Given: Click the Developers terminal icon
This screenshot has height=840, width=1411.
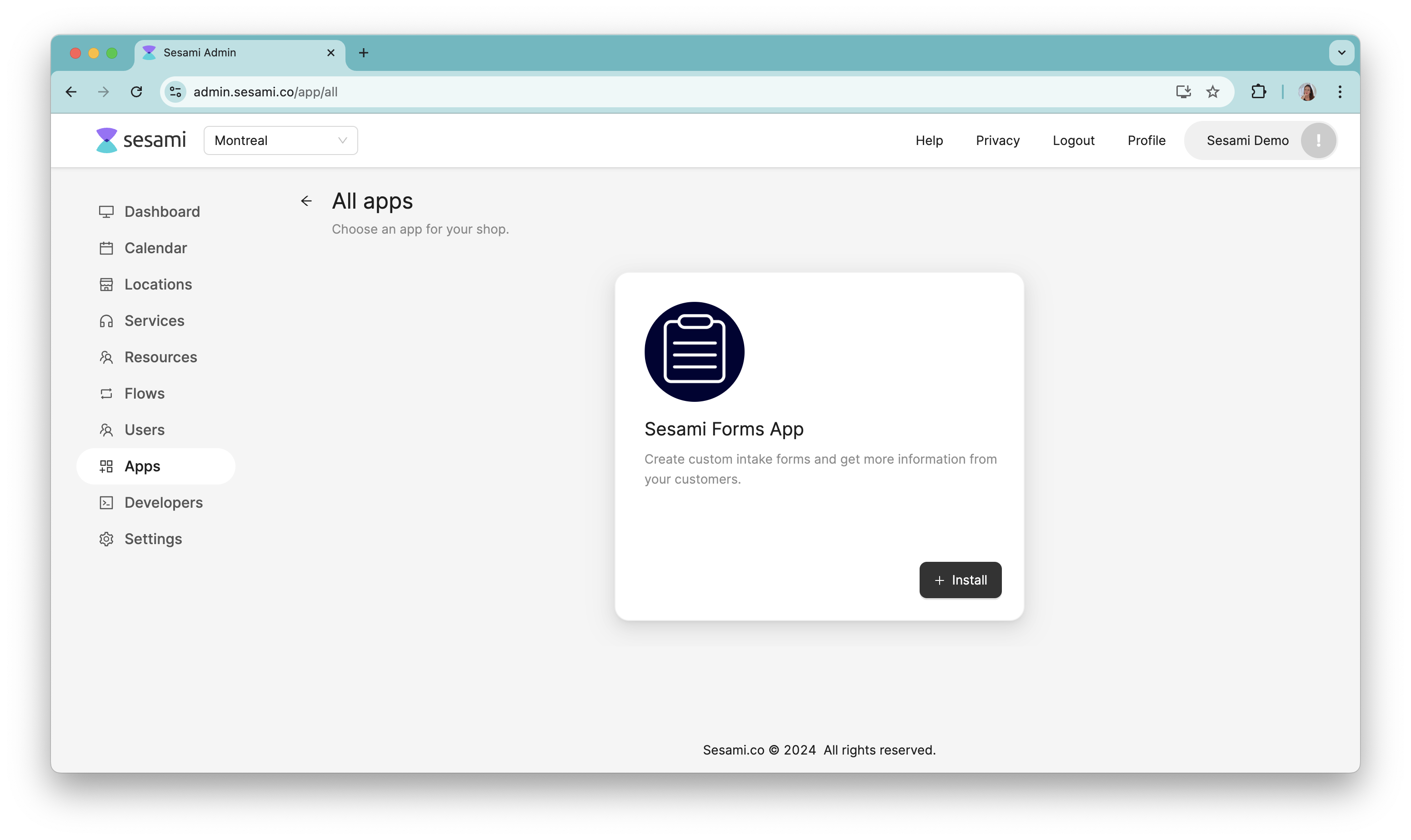Looking at the screenshot, I should [106, 503].
